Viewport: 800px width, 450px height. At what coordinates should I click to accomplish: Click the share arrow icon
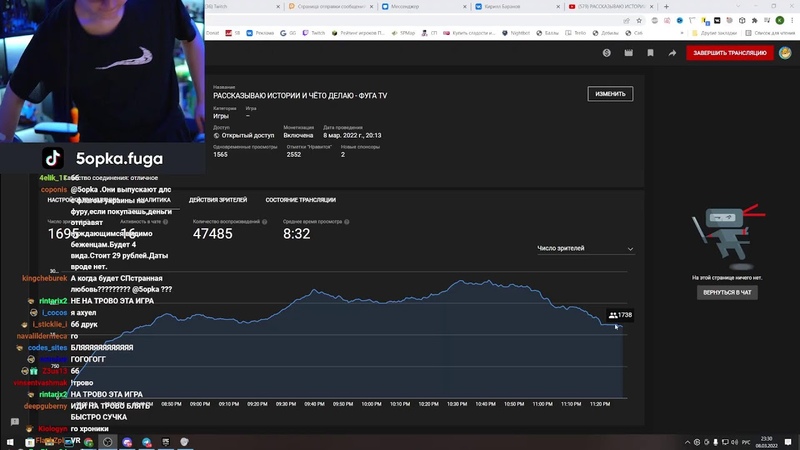672,53
